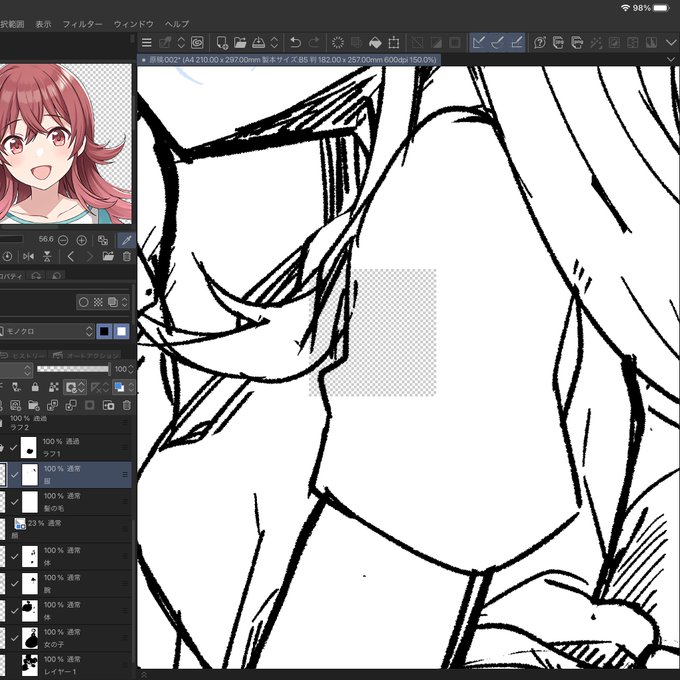The height and width of the screenshot is (680, 680).
Task: Flip Sub View image vertically
Action: tap(47, 257)
